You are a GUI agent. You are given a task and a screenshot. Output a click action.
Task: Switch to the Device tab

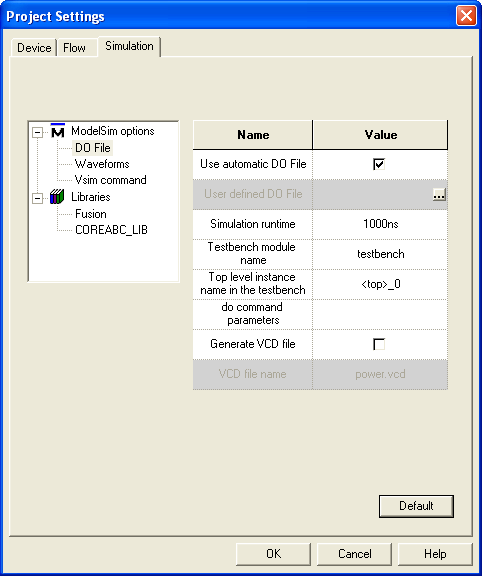[x=34, y=48]
